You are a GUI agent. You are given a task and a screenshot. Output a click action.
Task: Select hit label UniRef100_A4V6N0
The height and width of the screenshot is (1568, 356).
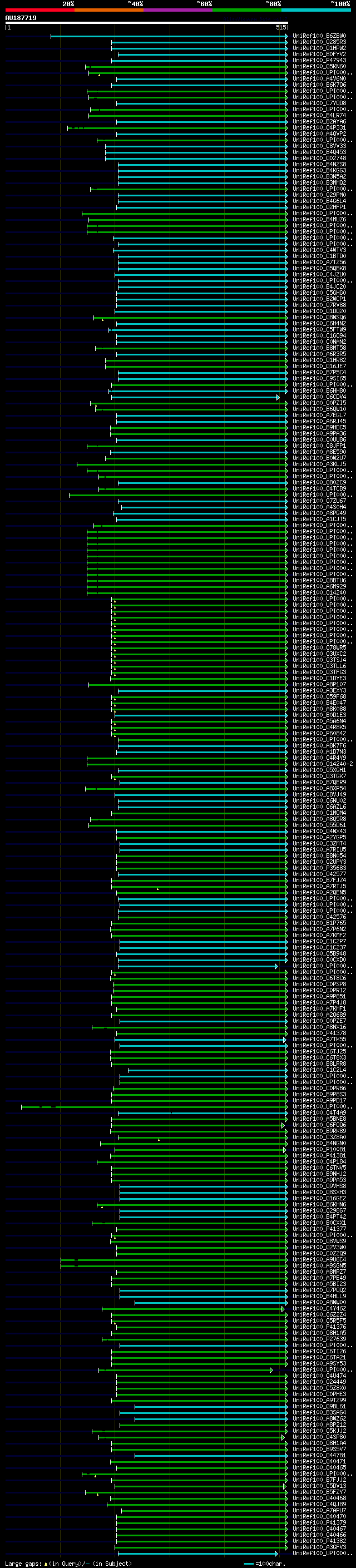click(319, 78)
